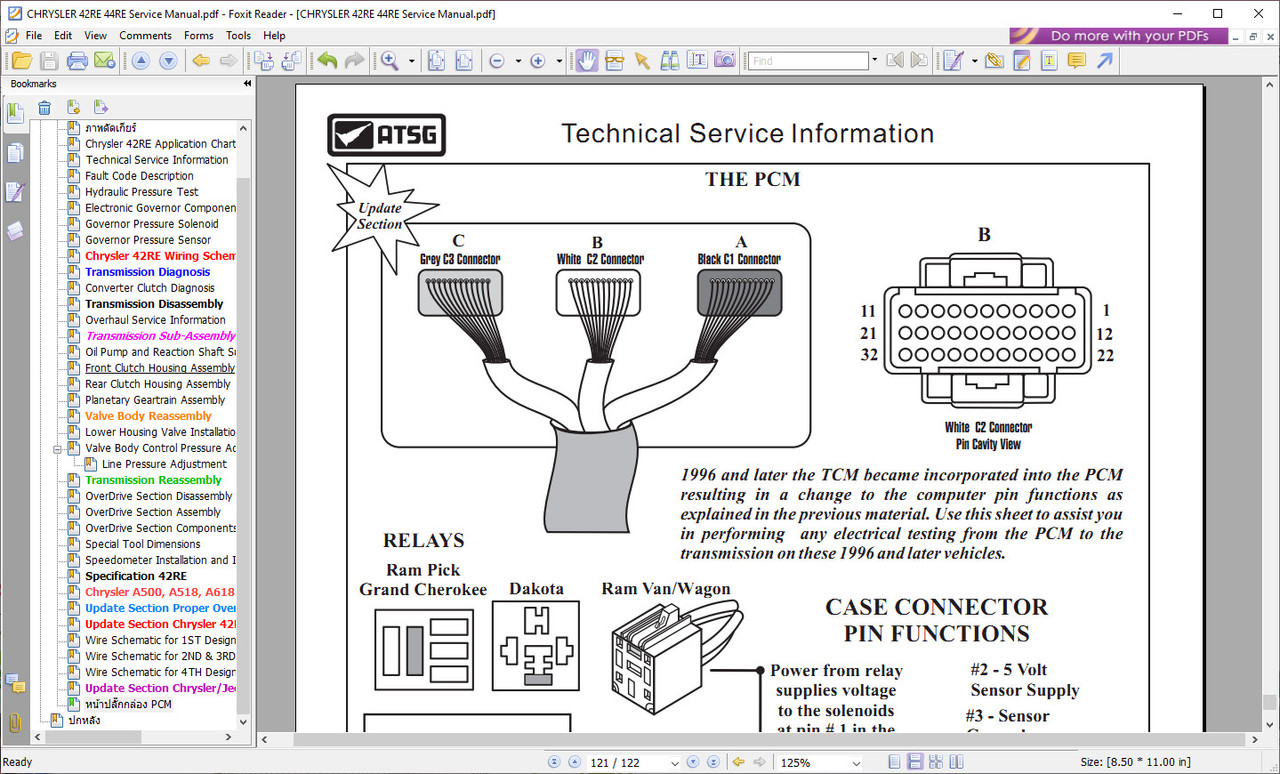Viewport: 1280px width, 774px height.
Task: Go to next page toolbar arrow
Action: [x=168, y=61]
